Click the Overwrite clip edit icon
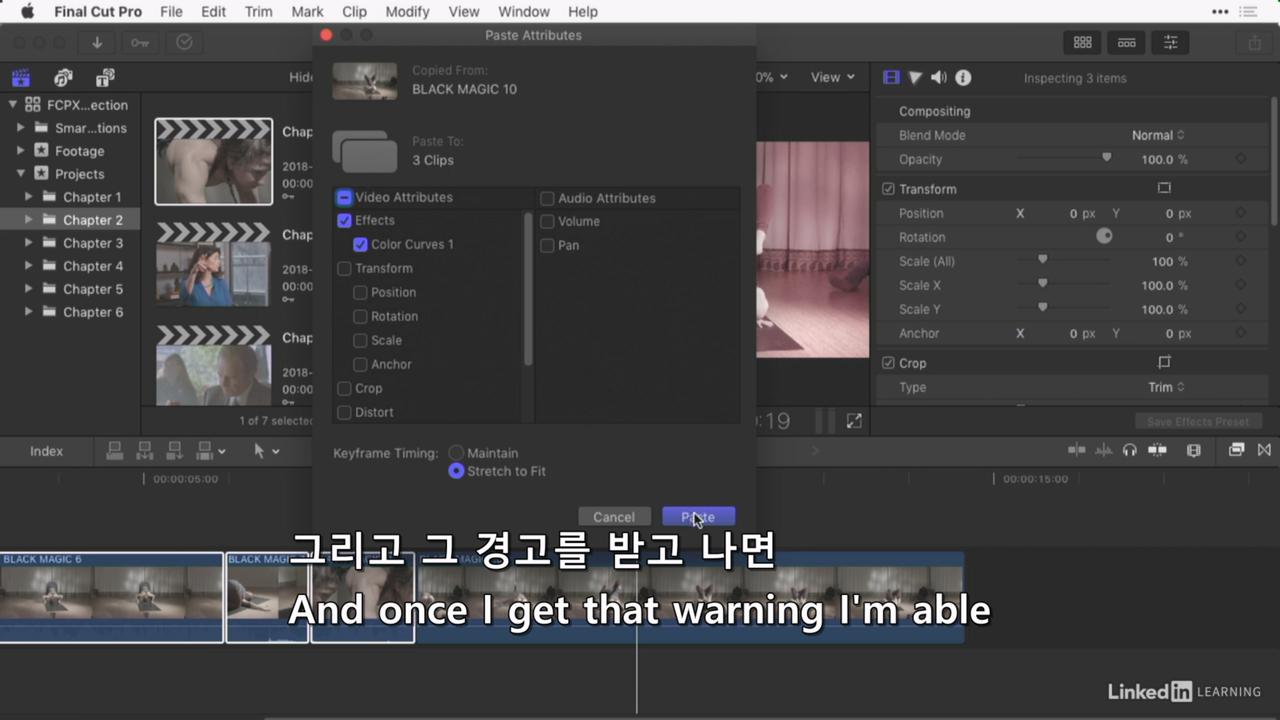Image resolution: width=1280 pixels, height=720 pixels. pos(207,451)
